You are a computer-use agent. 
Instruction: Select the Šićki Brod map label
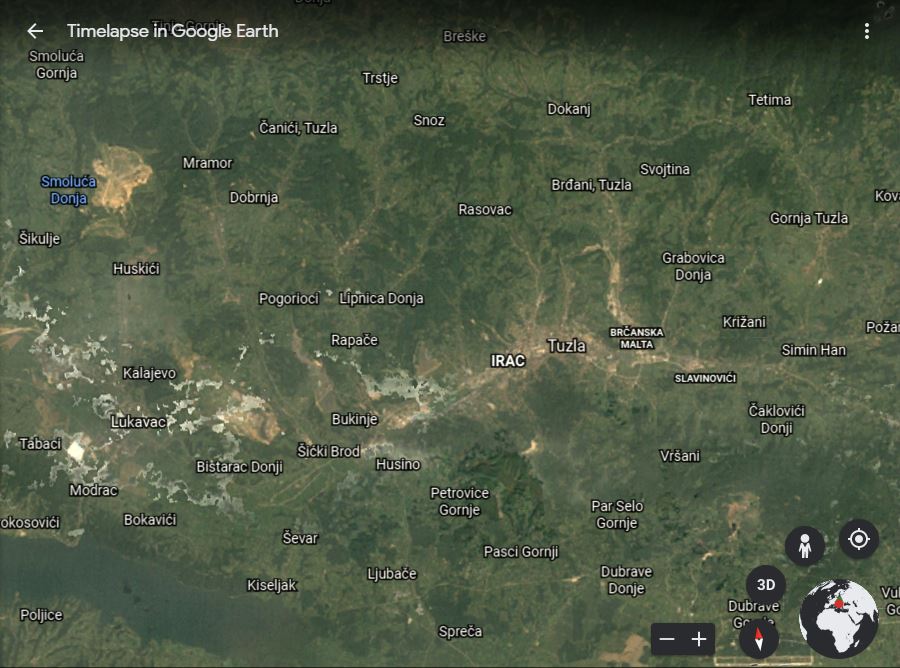(x=328, y=451)
